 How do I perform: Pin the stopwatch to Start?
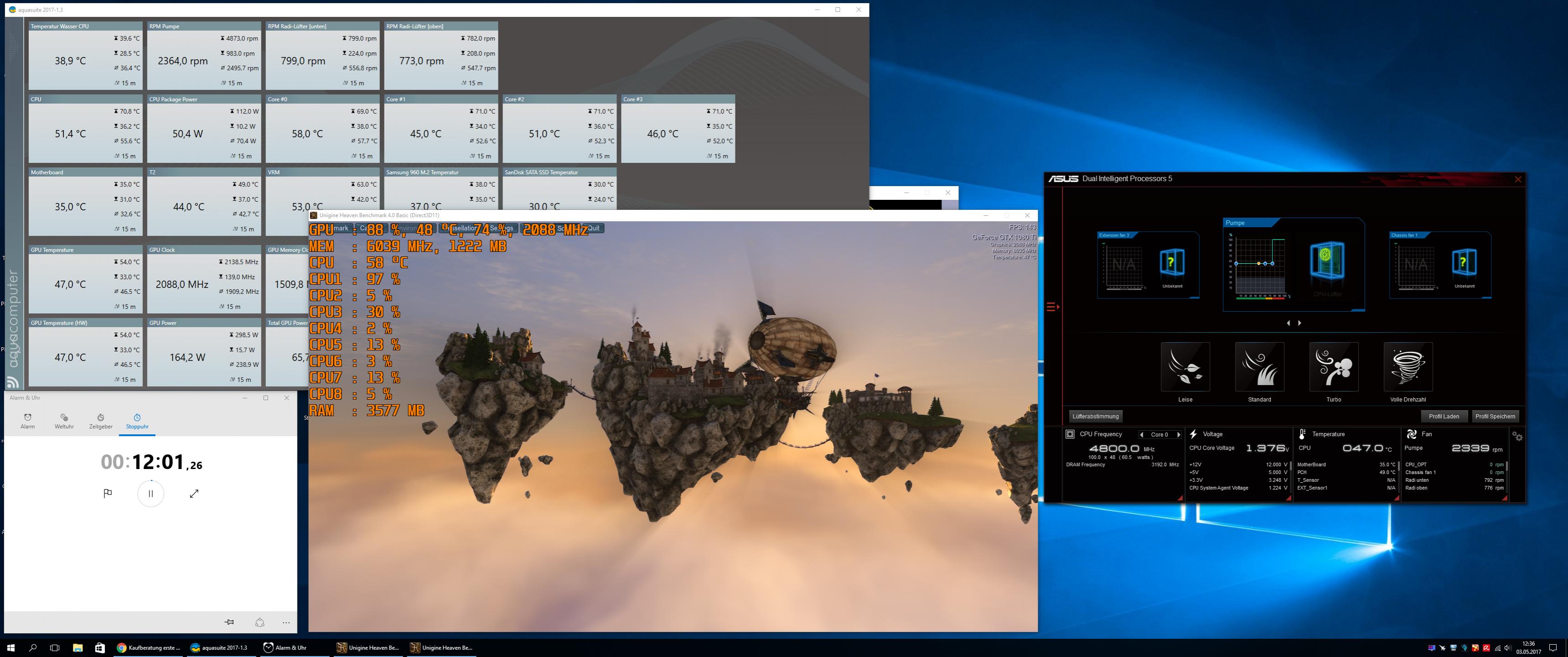coord(229,622)
